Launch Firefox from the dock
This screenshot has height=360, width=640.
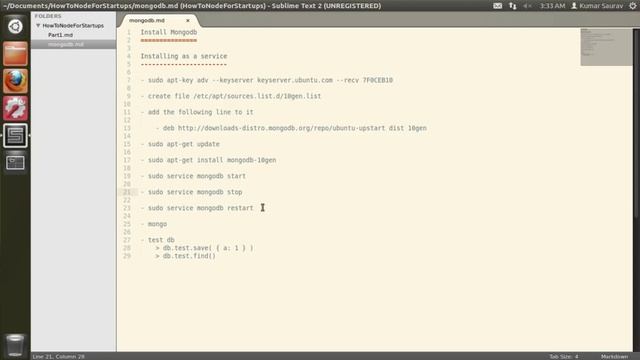(15, 81)
